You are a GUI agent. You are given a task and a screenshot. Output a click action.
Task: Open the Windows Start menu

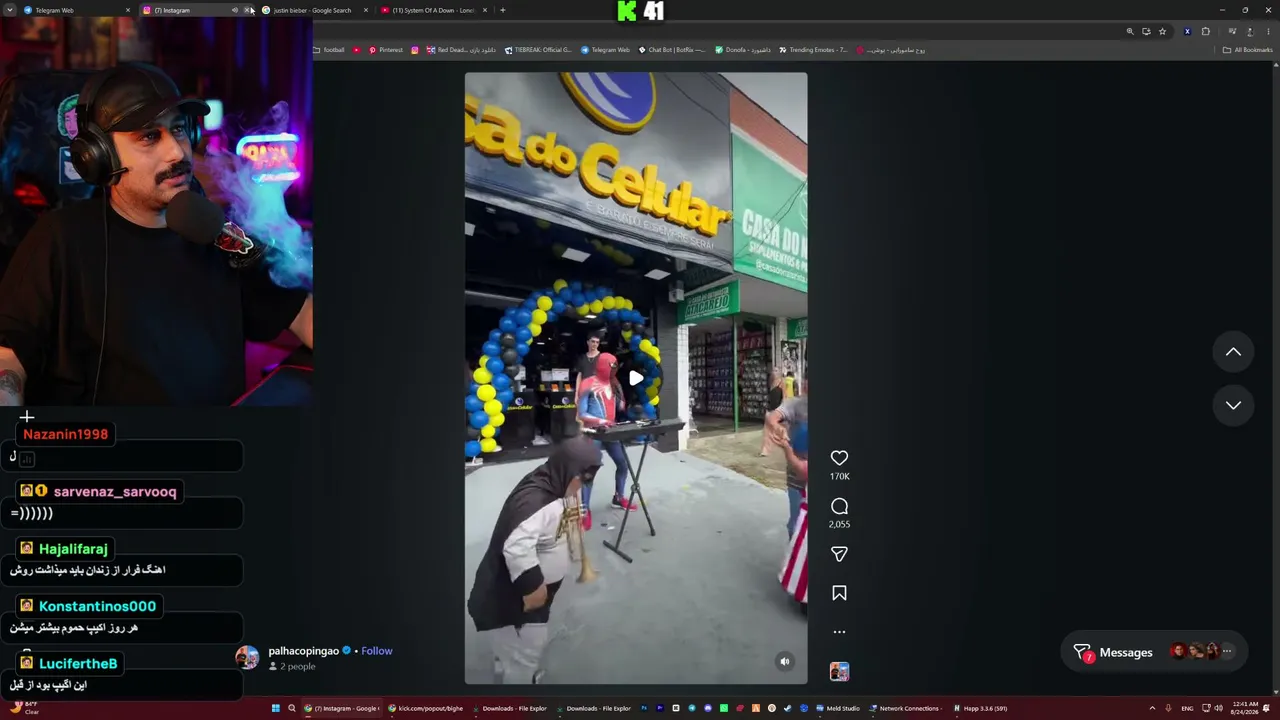275,708
